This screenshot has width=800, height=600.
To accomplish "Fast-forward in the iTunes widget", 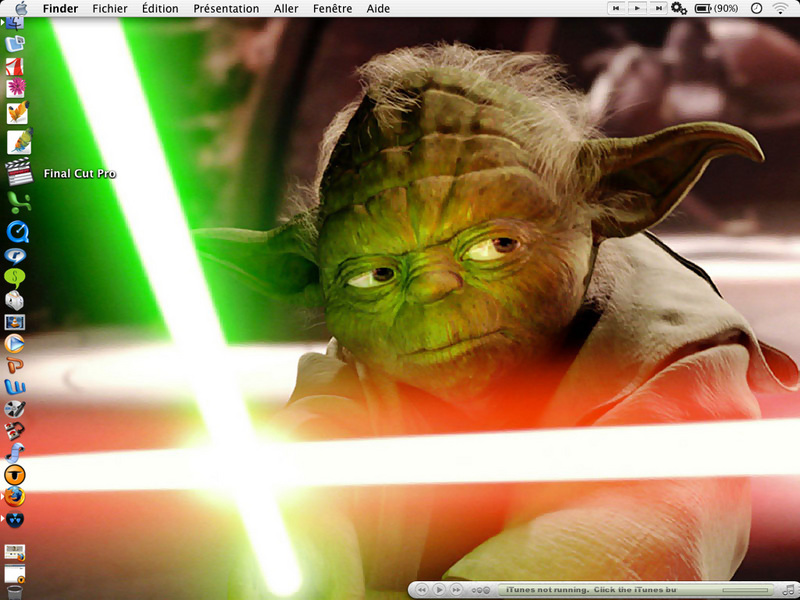I will coord(456,590).
